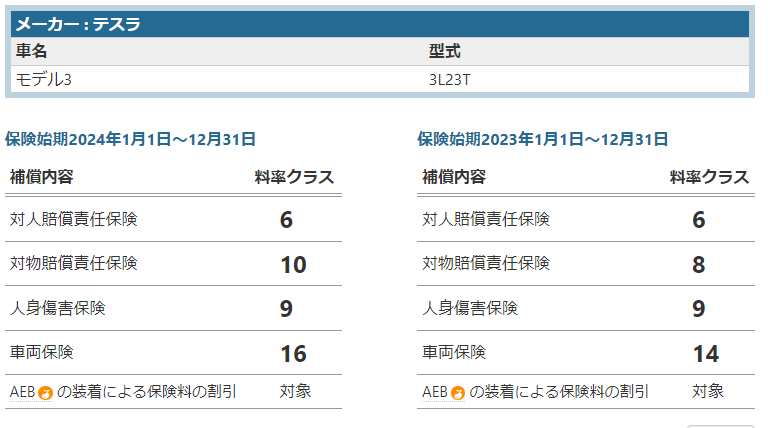Click the AEB info icon in 2023 table
The height and width of the screenshot is (428, 770).
coord(458,393)
